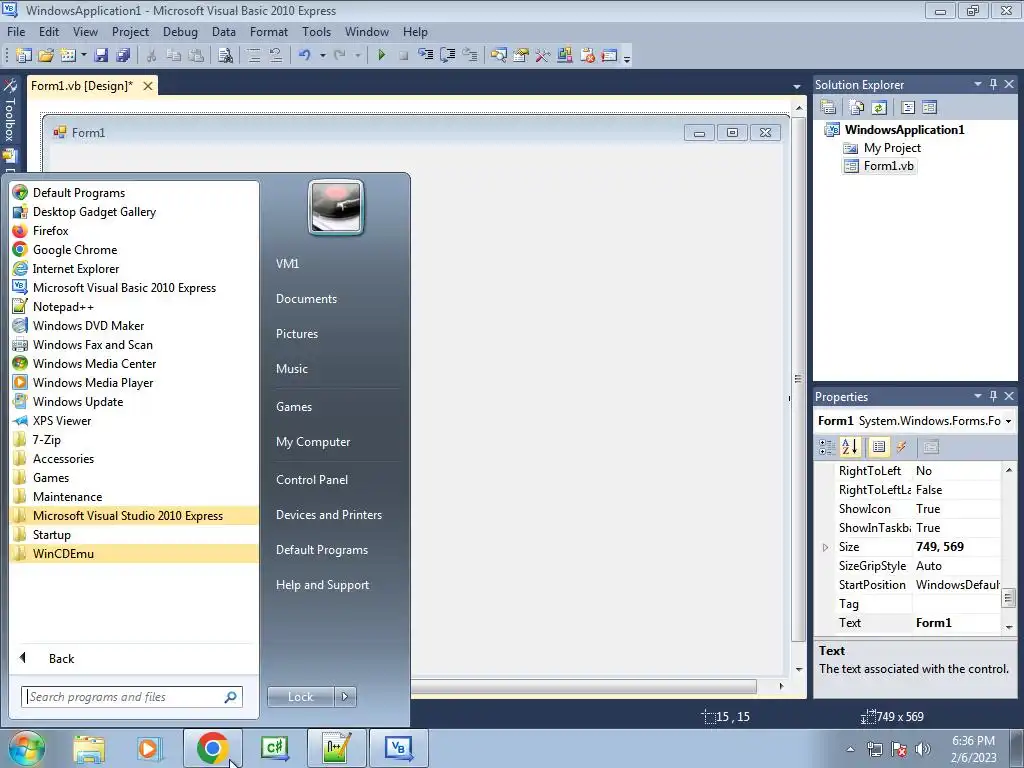Pin toggle for Solution Explorer panel
Image resolution: width=1024 pixels, height=768 pixels.
[993, 84]
